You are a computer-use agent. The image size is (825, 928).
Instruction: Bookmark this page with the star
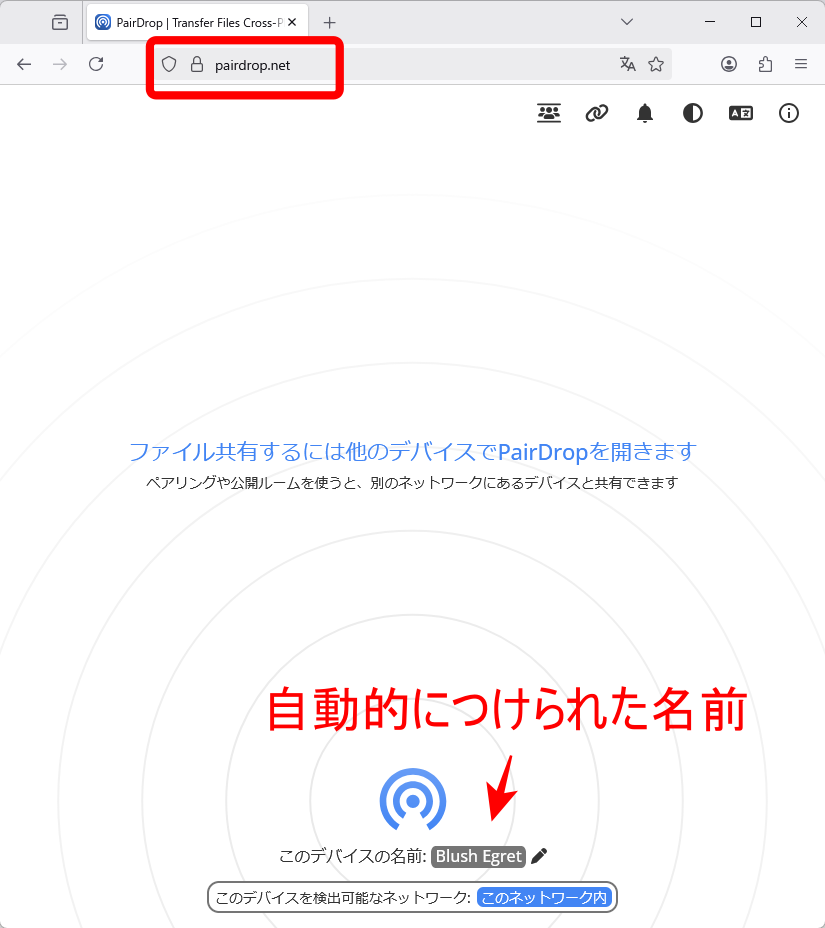point(656,64)
